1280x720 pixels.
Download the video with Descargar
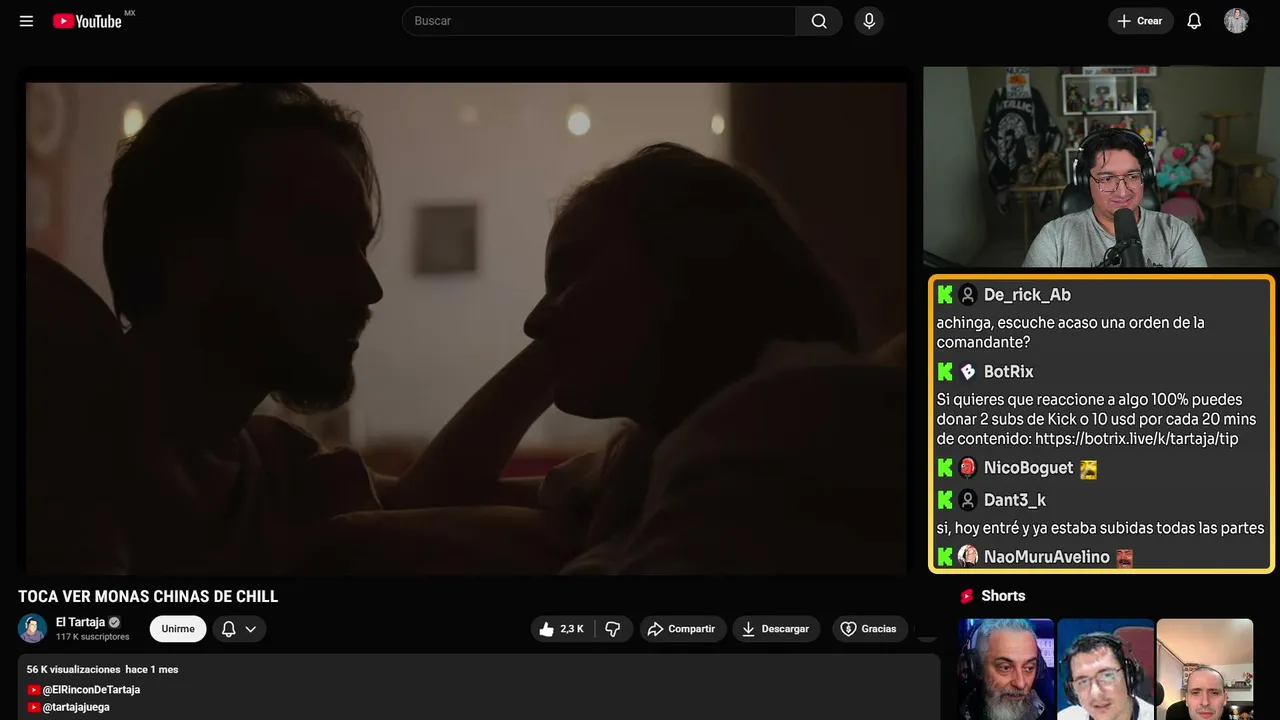[x=776, y=629]
